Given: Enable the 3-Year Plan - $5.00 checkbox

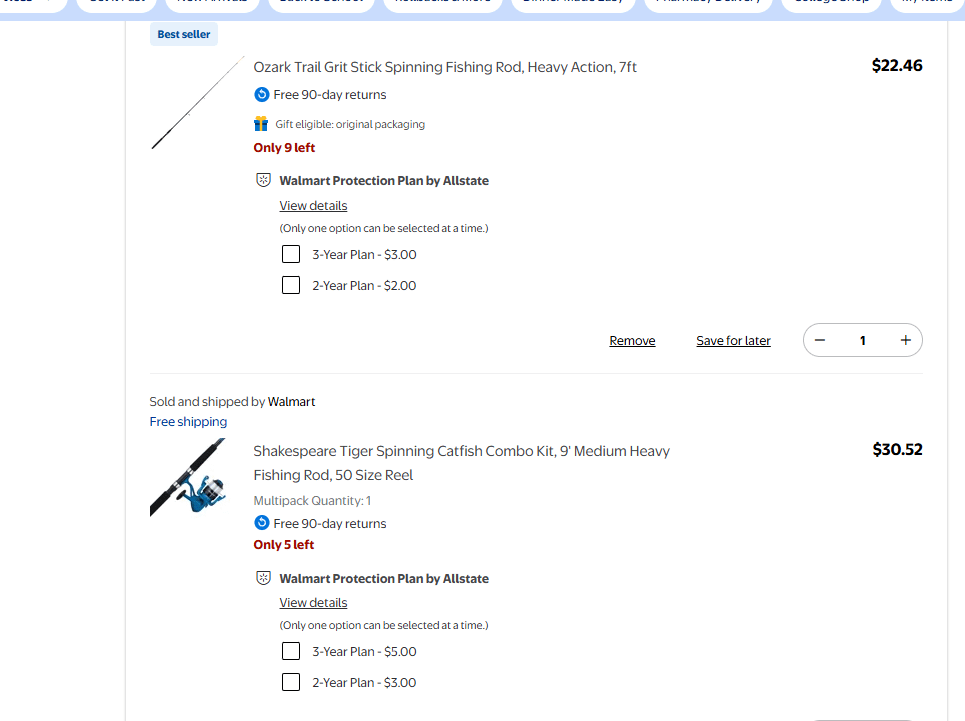Looking at the screenshot, I should coord(291,651).
